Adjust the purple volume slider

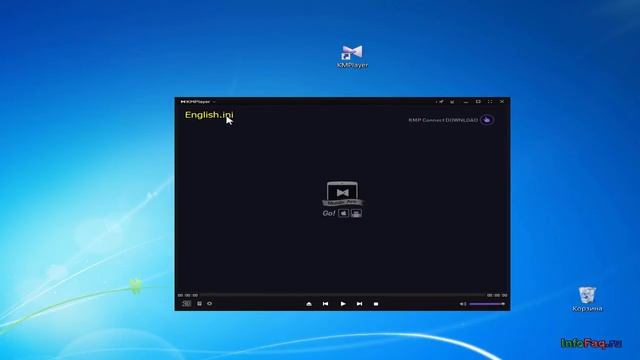(x=487, y=304)
